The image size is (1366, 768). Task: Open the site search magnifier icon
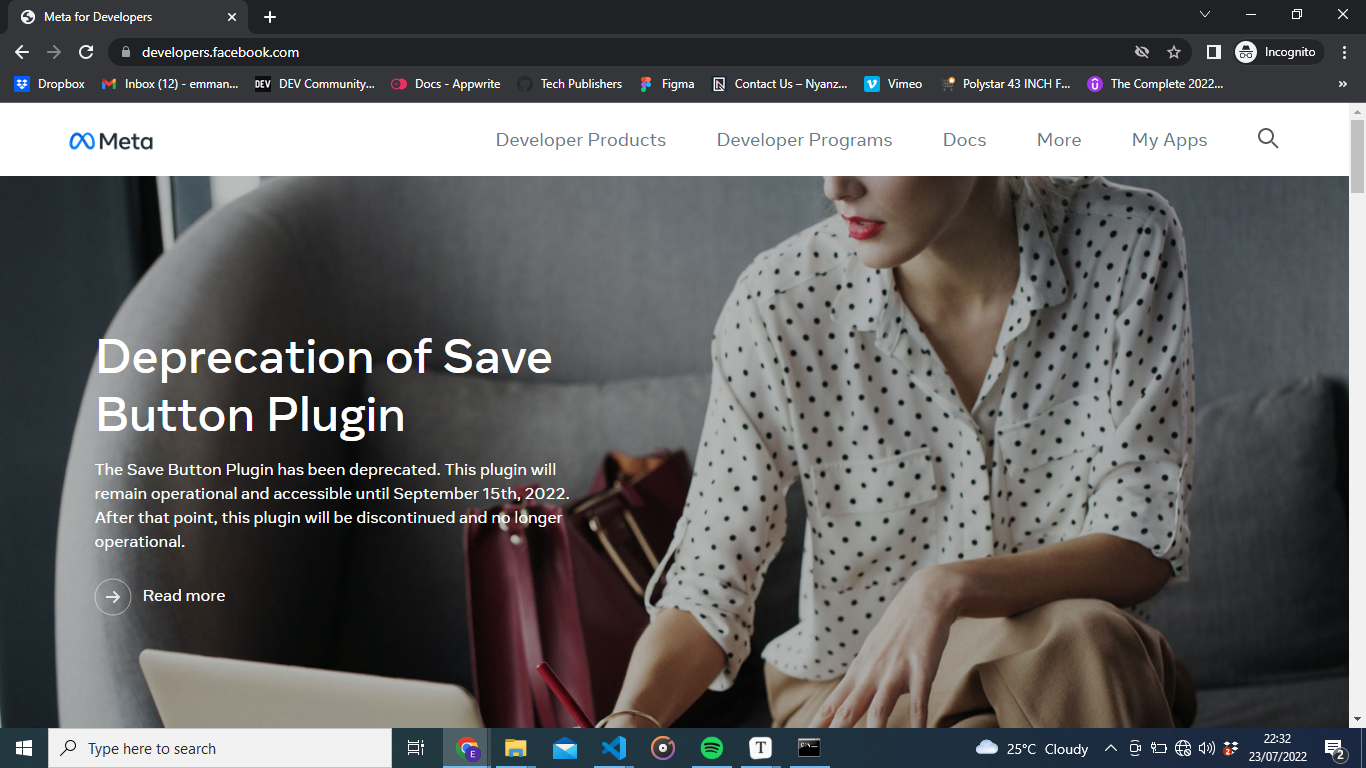1267,139
